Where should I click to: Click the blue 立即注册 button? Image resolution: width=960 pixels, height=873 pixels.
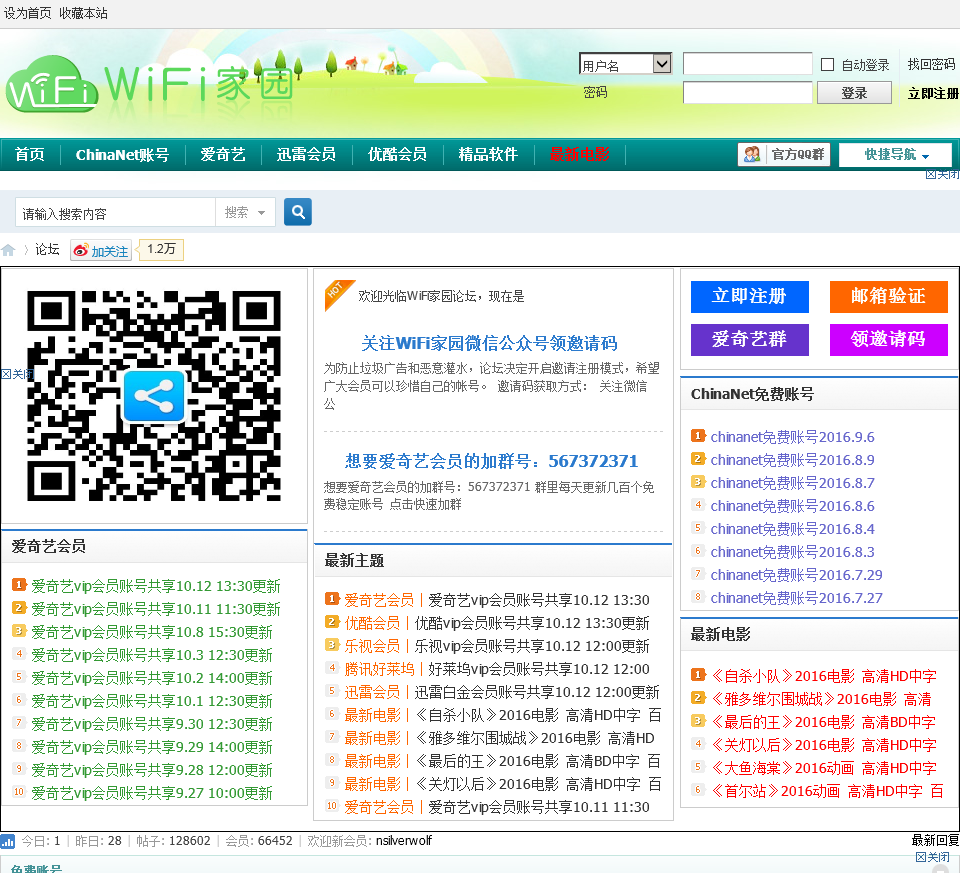coord(749,296)
